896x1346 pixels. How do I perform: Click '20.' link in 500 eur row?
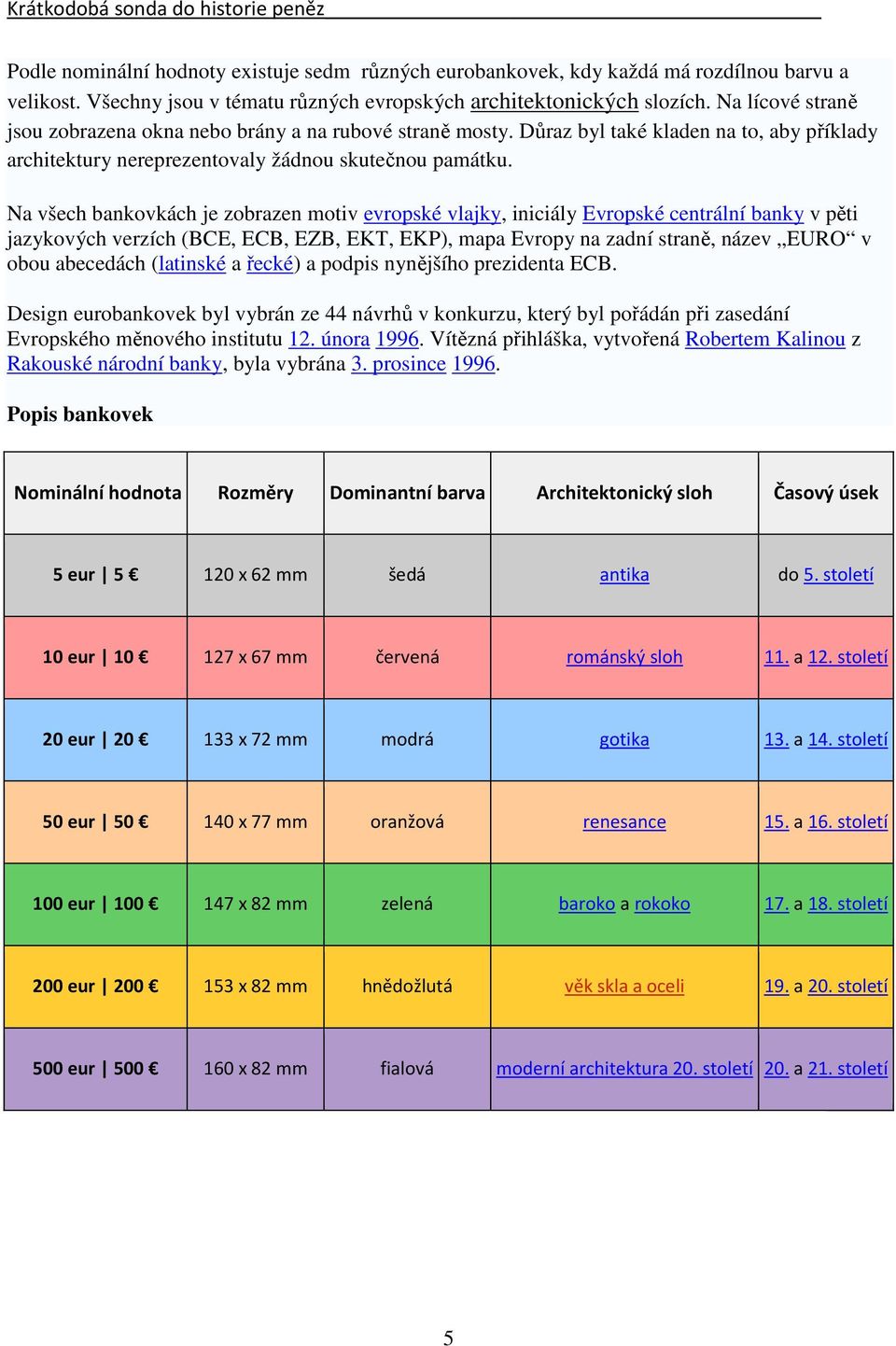click(777, 1069)
